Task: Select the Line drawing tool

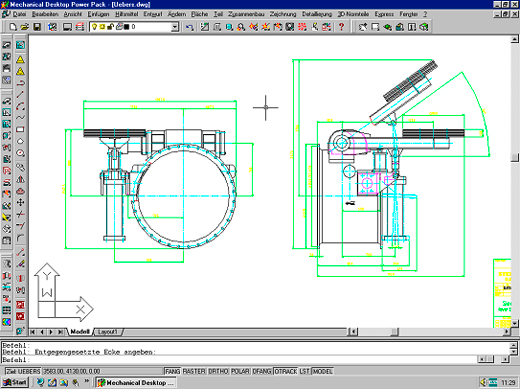Action: coord(20,95)
